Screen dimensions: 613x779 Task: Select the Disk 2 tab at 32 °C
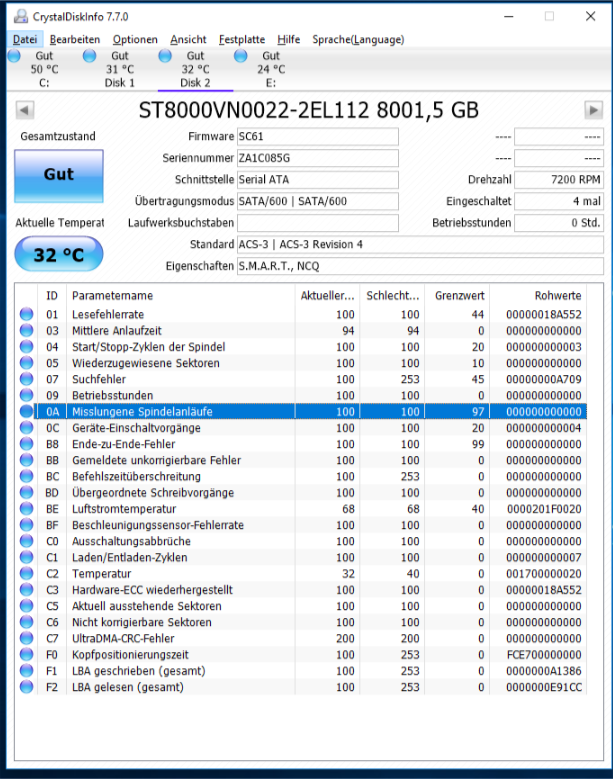tap(195, 69)
